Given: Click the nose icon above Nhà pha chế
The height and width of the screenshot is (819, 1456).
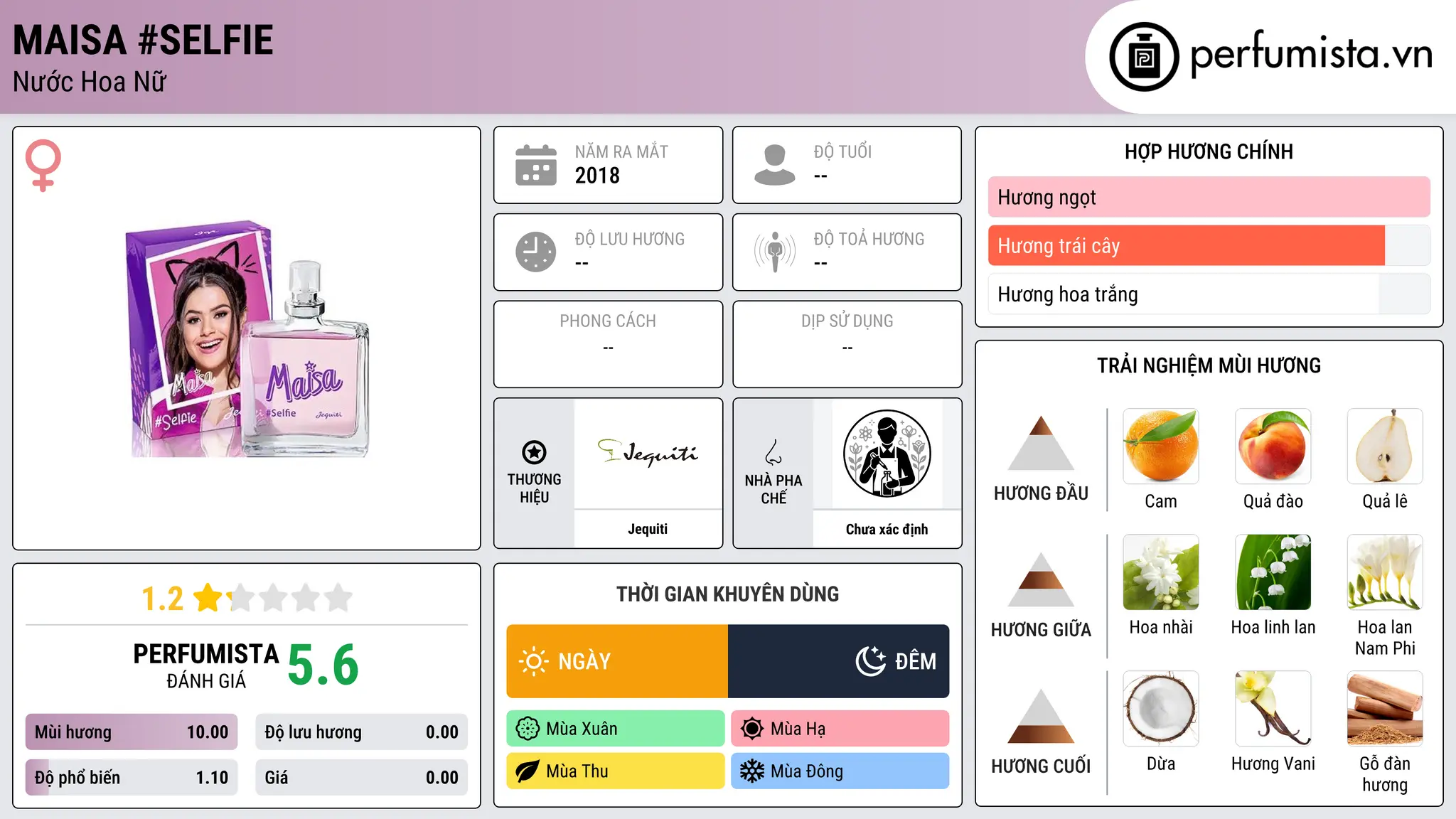Looking at the screenshot, I should [773, 452].
